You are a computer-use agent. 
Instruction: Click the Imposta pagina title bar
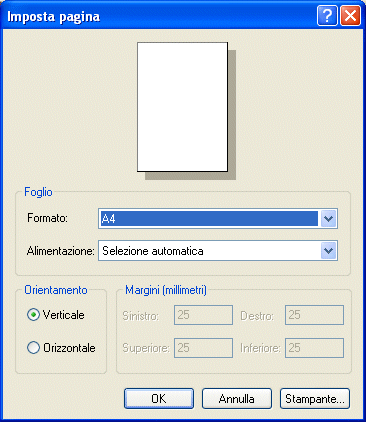click(x=160, y=16)
